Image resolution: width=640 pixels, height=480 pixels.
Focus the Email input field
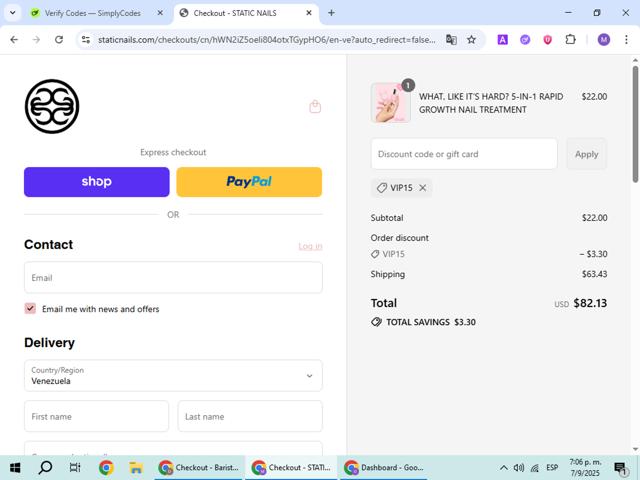[173, 278]
